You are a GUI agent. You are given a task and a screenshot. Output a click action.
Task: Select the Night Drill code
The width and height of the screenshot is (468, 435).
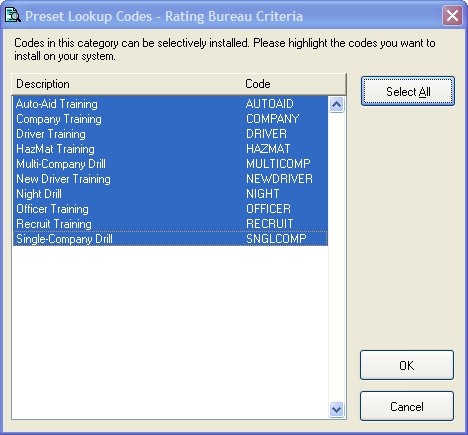click(x=170, y=194)
